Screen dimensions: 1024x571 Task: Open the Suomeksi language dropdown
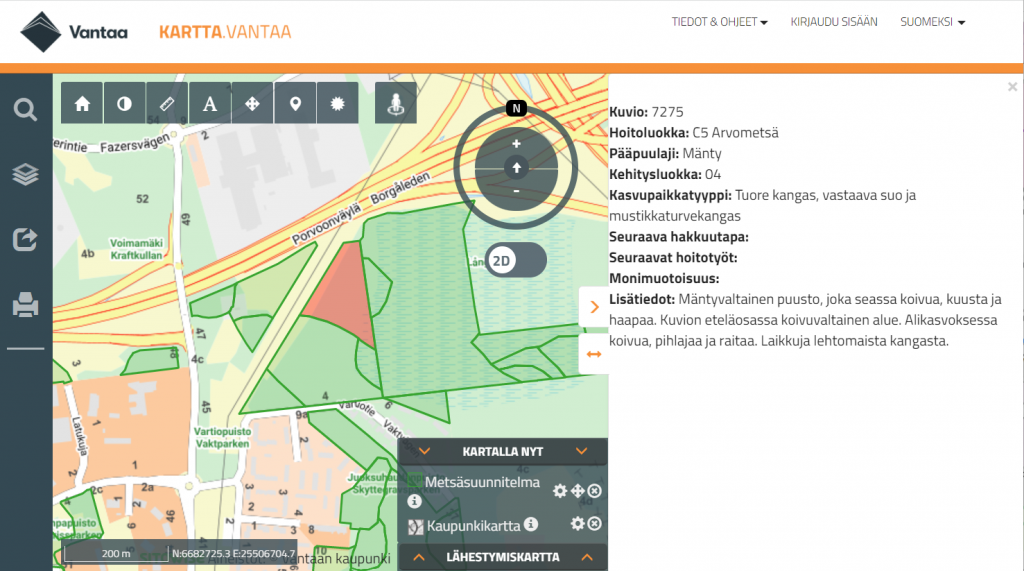pos(933,22)
